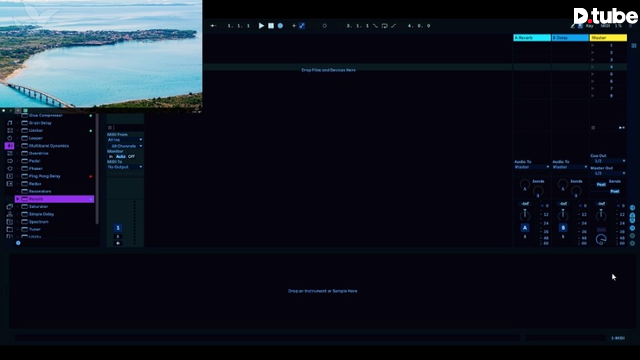
Task: Toggle the Key Map mode switch
Action: point(589,26)
